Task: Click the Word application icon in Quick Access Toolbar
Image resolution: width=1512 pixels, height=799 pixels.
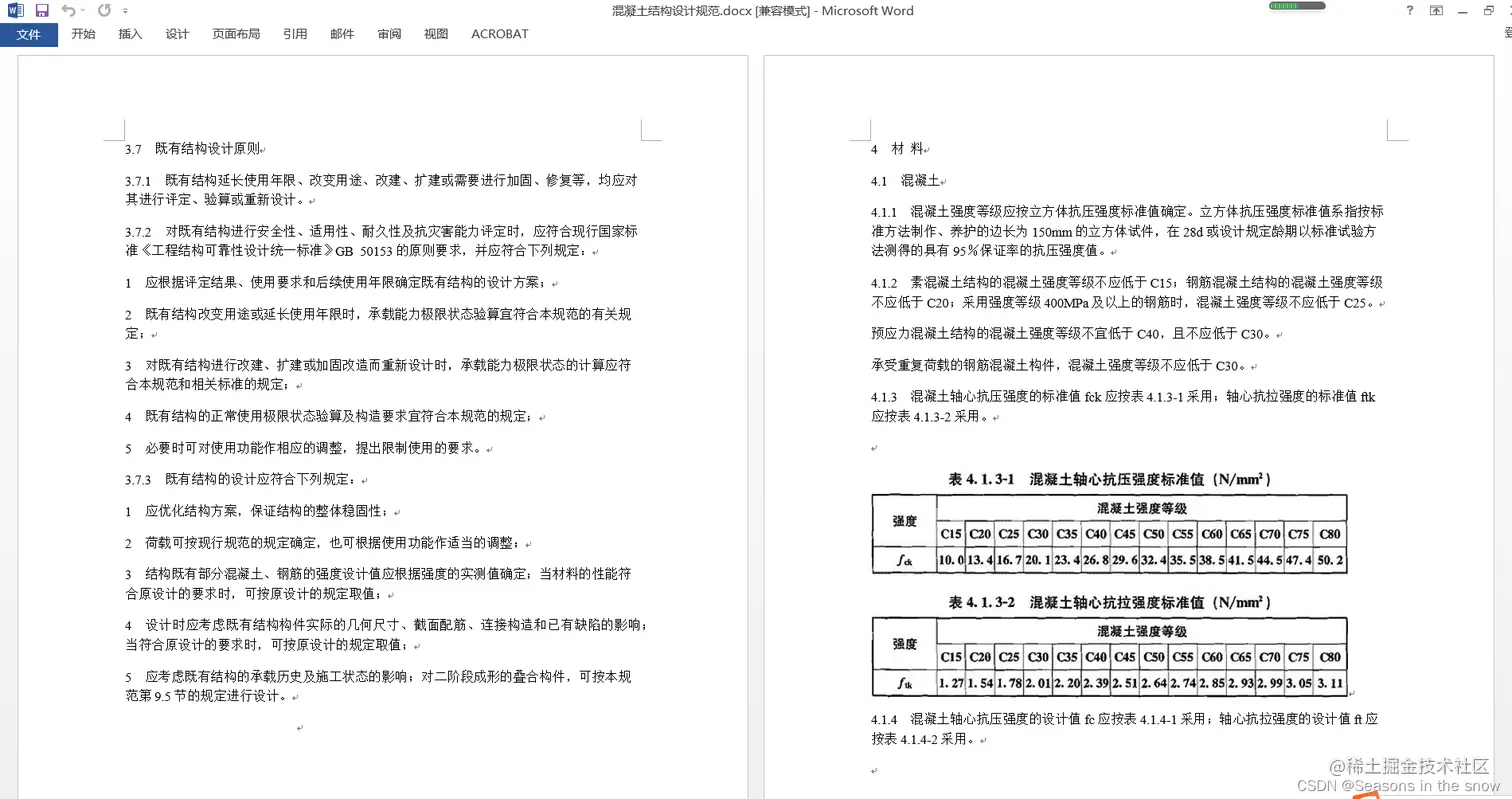Action: click(15, 10)
